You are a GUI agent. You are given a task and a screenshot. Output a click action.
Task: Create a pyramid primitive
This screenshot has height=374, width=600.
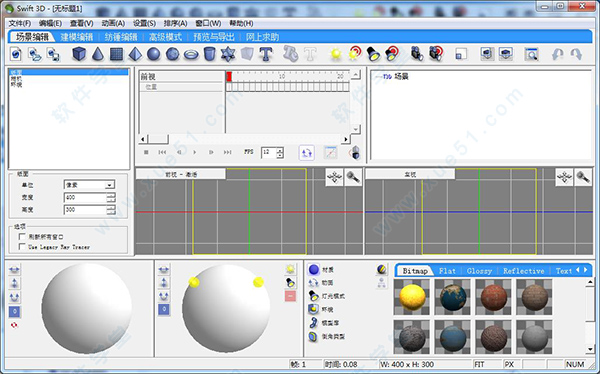tap(135, 54)
